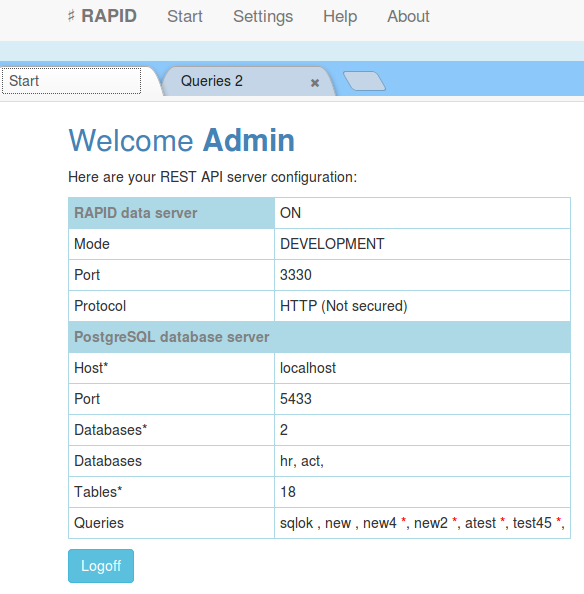Select the 'localhost' value cell

[422, 368]
